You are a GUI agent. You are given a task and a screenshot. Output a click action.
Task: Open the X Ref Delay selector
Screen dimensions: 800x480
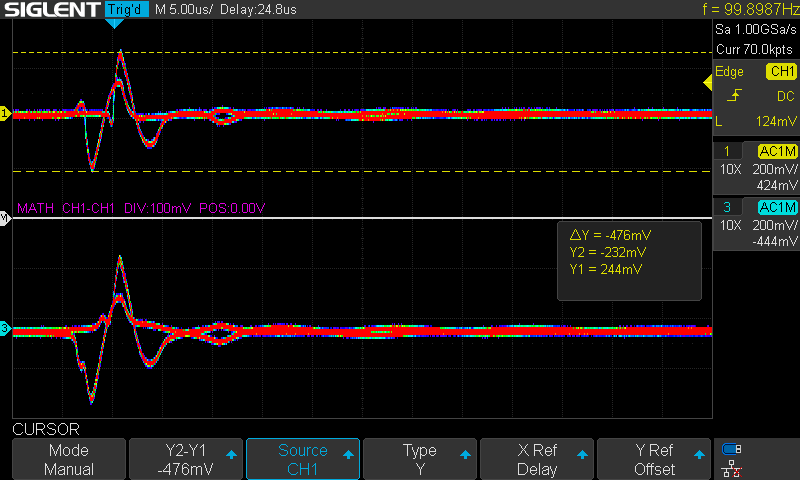[x=537, y=459]
